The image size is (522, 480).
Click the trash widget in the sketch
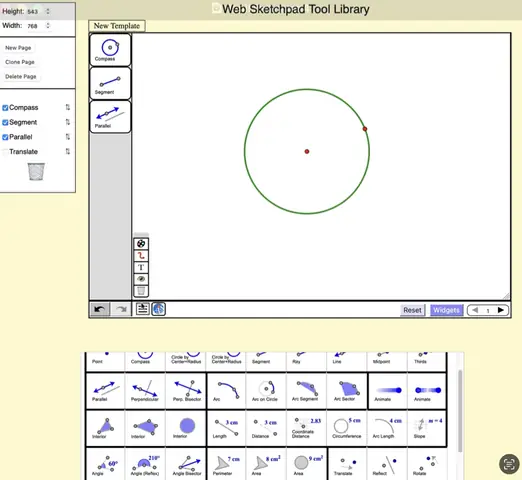click(x=141, y=291)
